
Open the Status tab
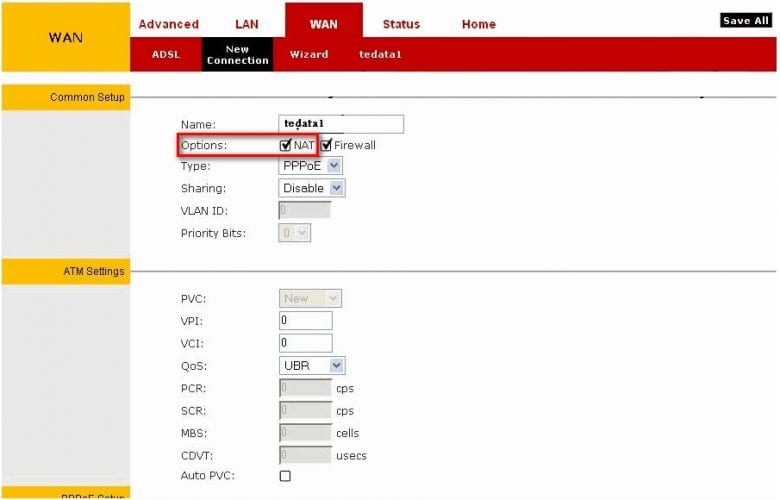[x=401, y=24]
